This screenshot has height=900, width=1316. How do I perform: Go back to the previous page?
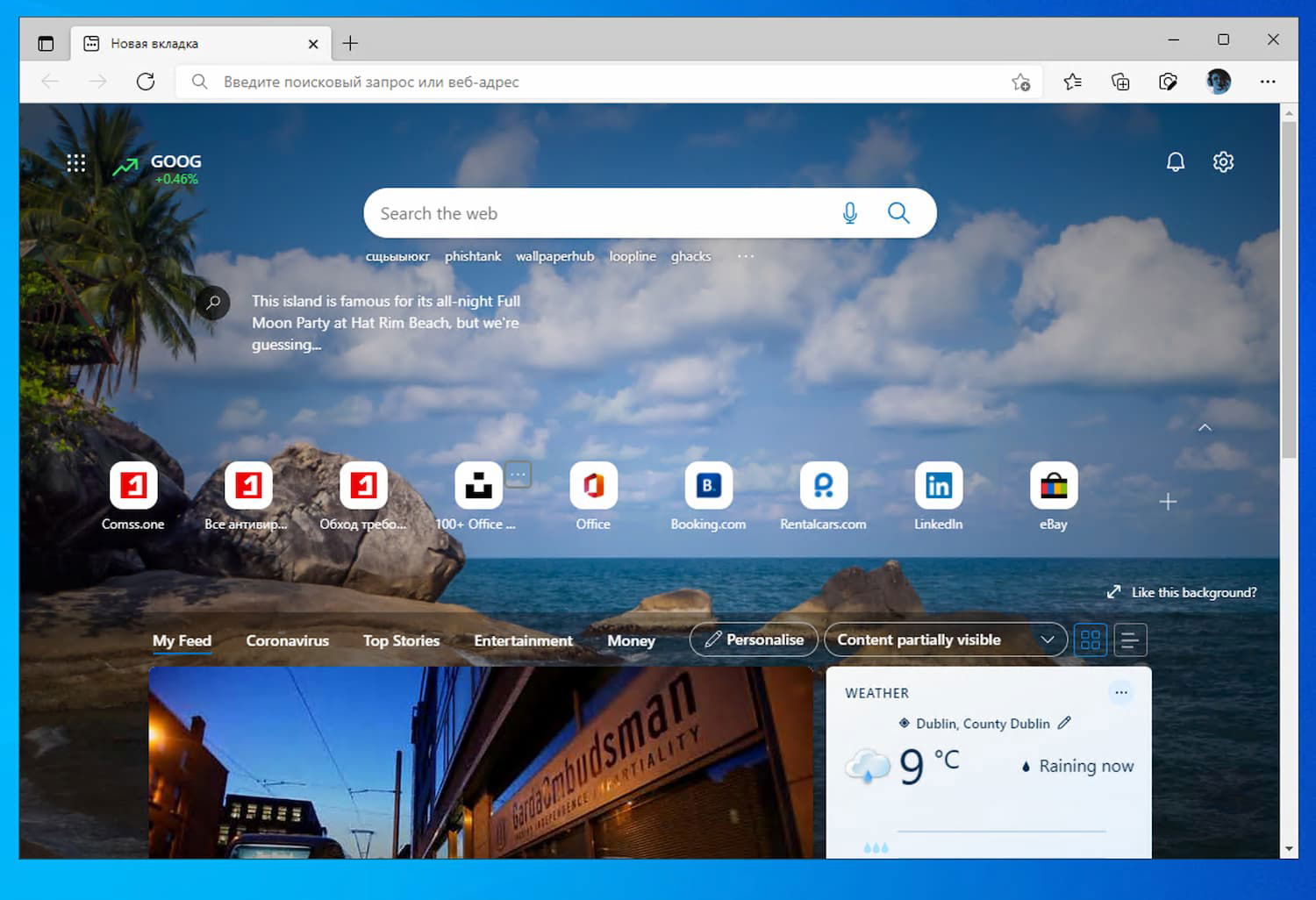[50, 82]
